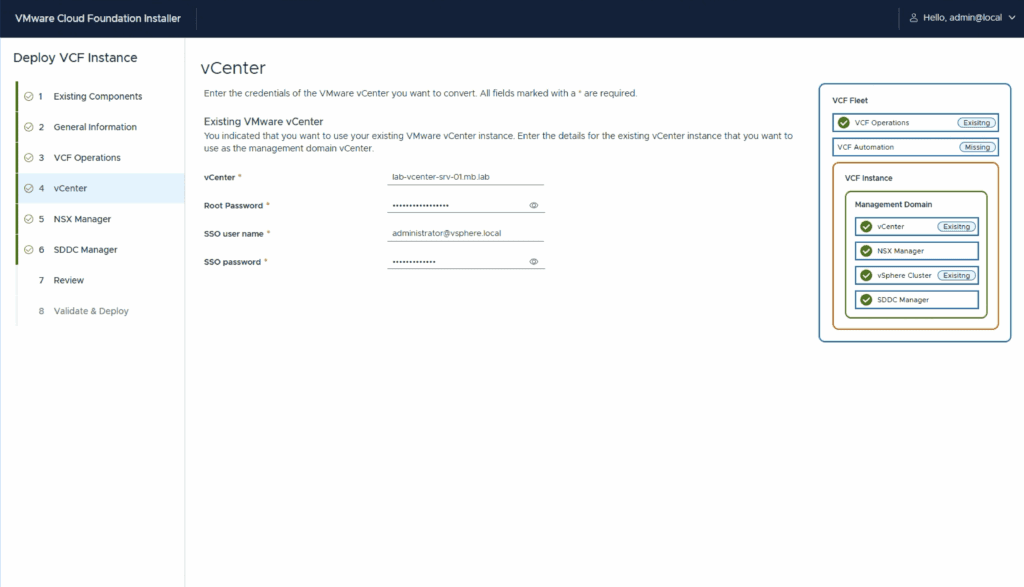
Task: Click completed check icon for General Information step
Action: [28, 127]
